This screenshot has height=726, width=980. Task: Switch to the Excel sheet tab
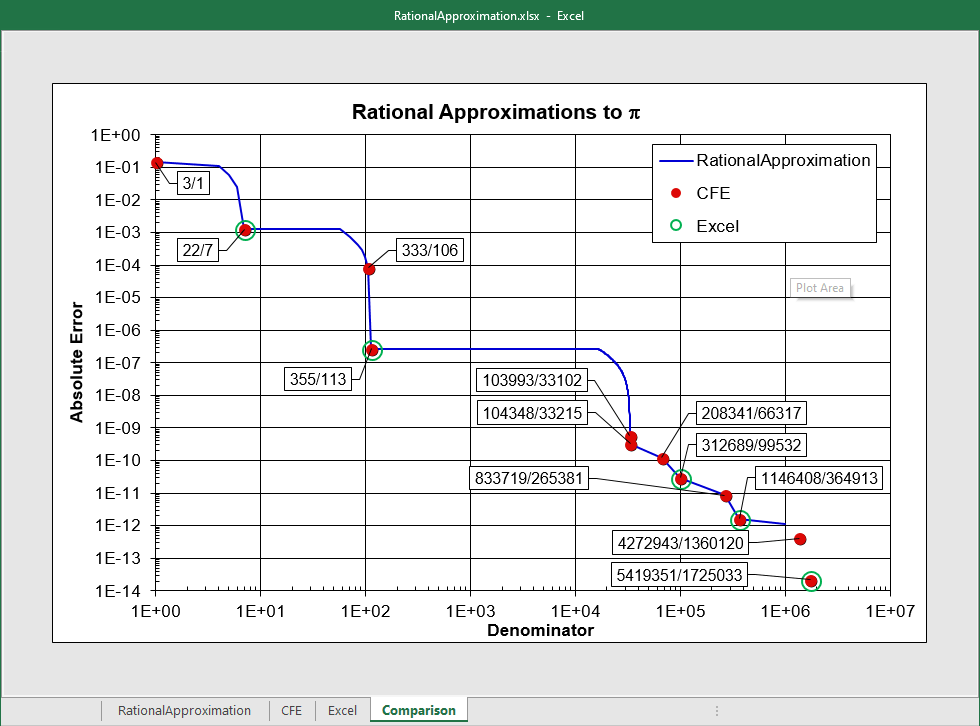click(342, 710)
